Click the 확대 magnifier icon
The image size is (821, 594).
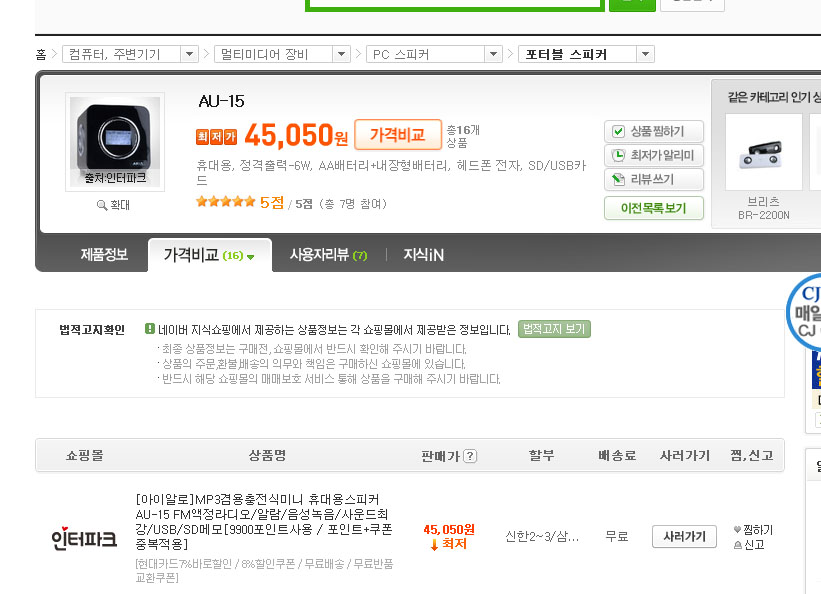point(102,205)
